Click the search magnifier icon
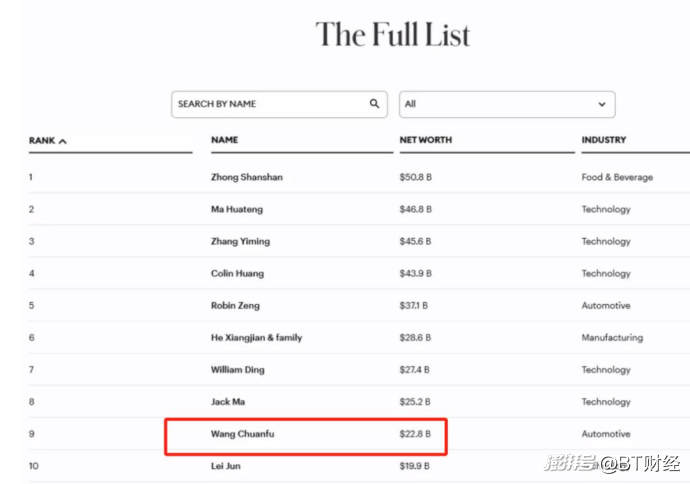The width and height of the screenshot is (690, 484). point(375,104)
